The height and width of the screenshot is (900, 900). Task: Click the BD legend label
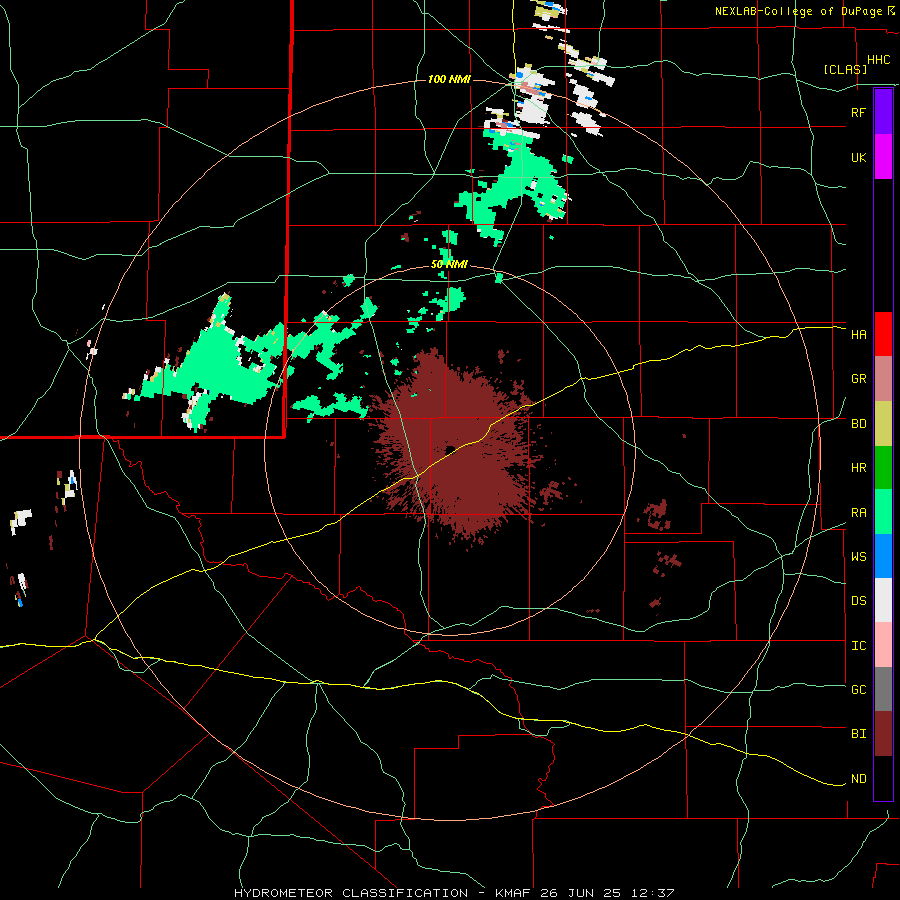tap(858, 424)
